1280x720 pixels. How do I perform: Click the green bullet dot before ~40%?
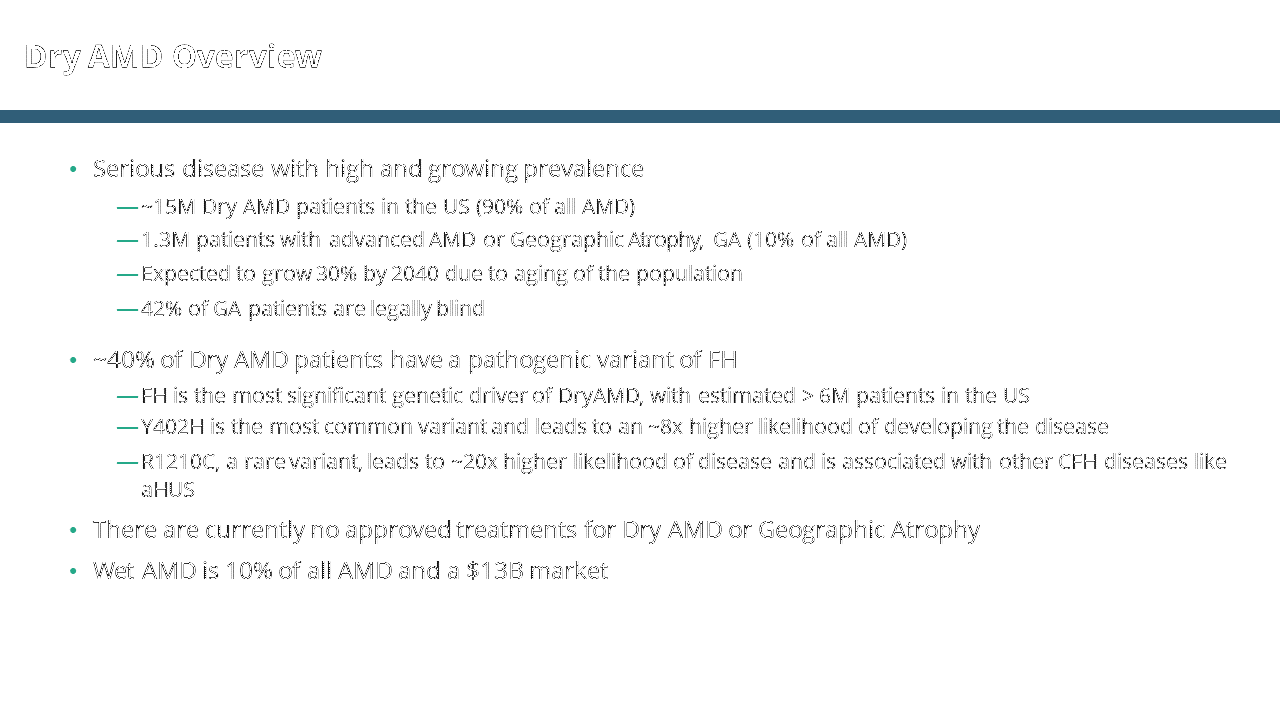pos(73,361)
